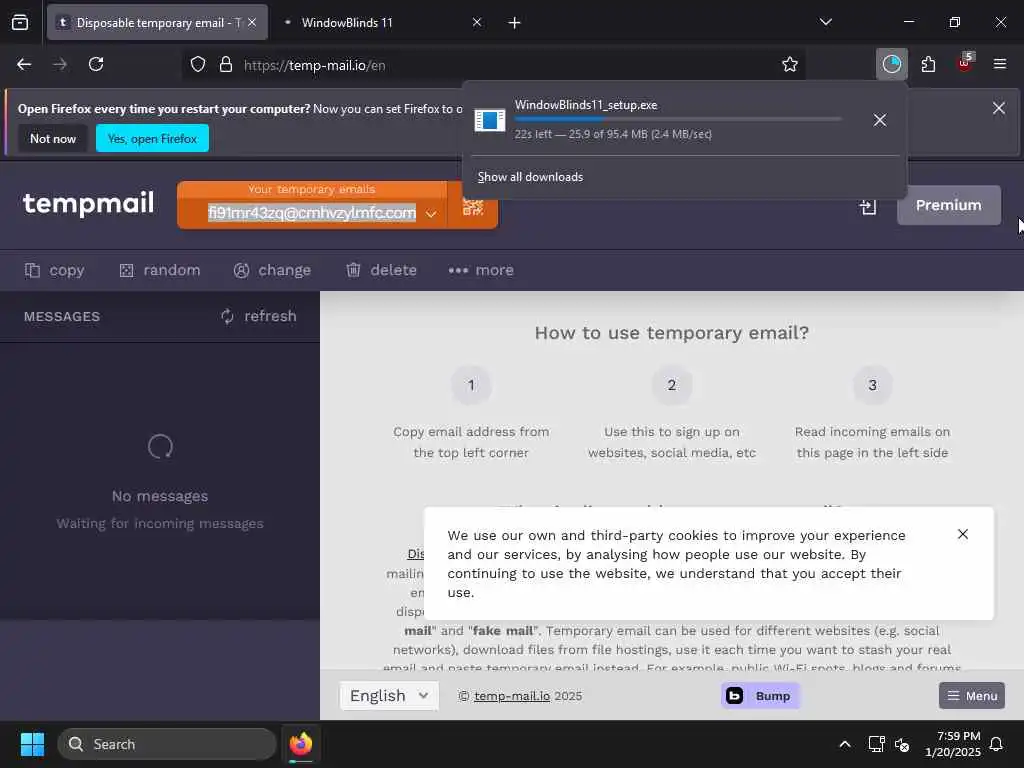The image size is (1024, 768).
Task: Bookmark this page with star icon
Action: point(790,65)
